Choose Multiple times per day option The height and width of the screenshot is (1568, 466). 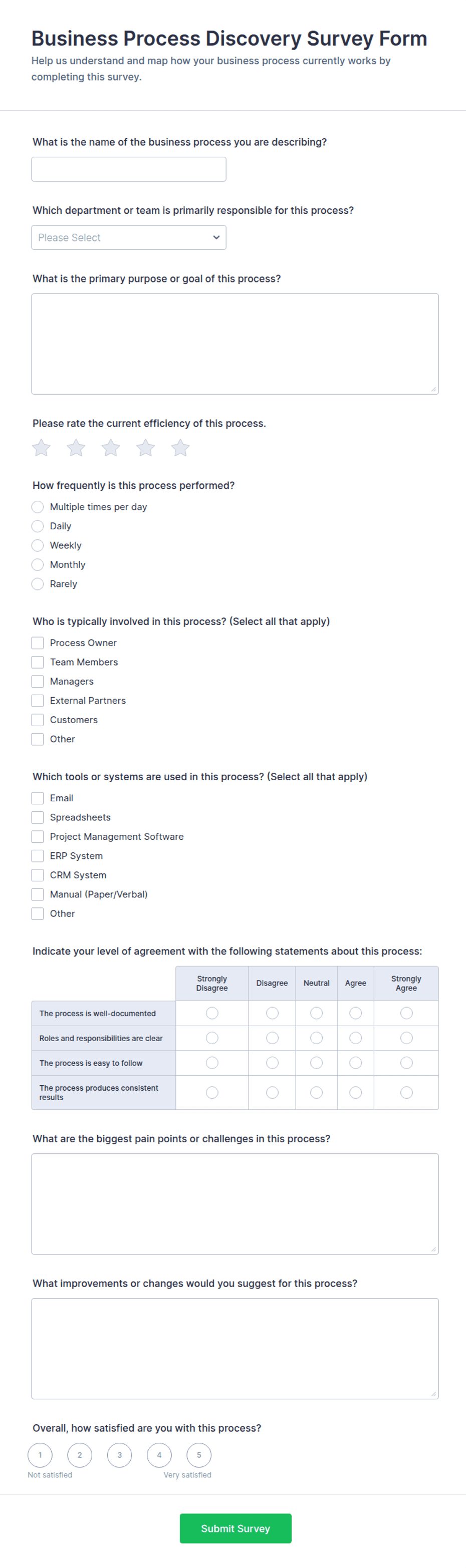38,507
